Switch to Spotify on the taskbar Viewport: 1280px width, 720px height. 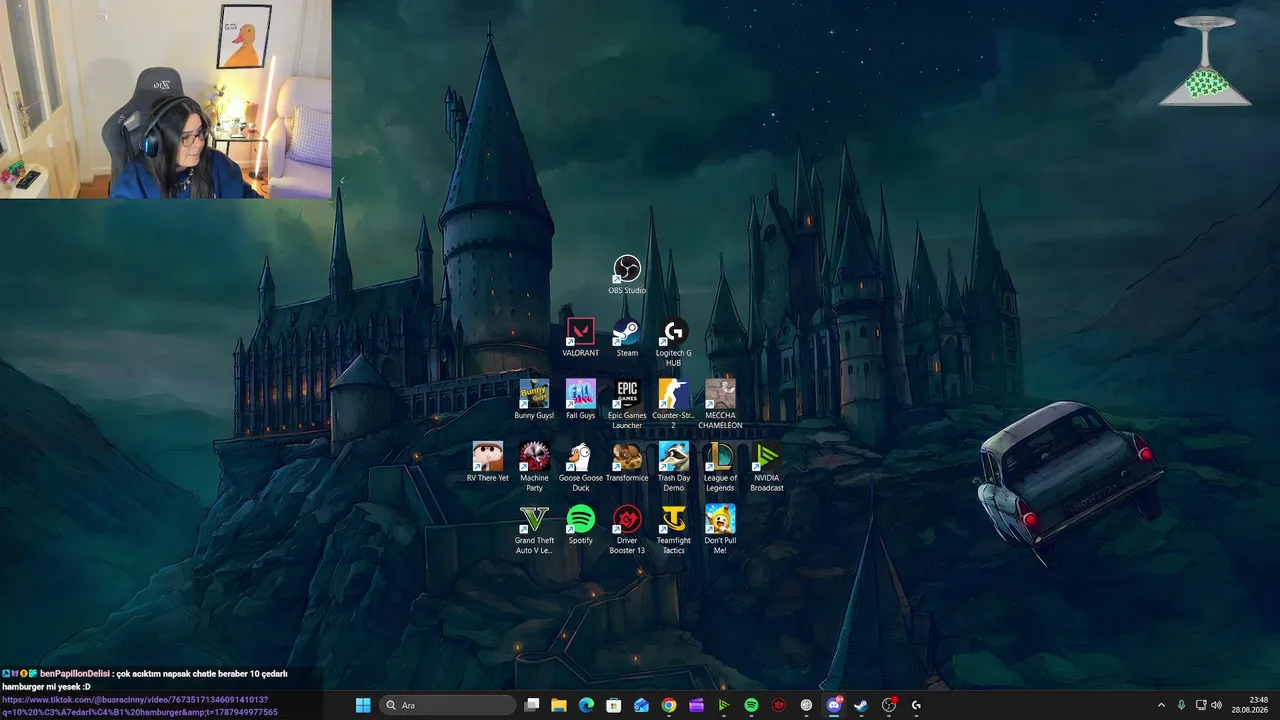pos(751,705)
